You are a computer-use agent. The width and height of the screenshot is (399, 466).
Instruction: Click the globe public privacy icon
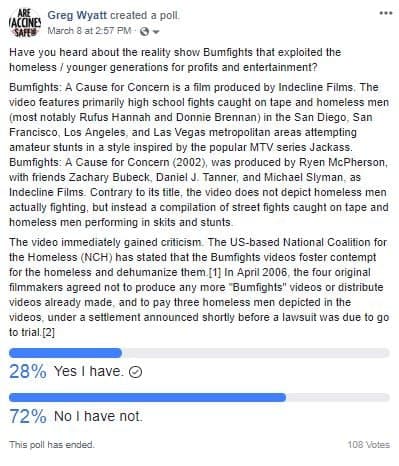[x=145, y=32]
